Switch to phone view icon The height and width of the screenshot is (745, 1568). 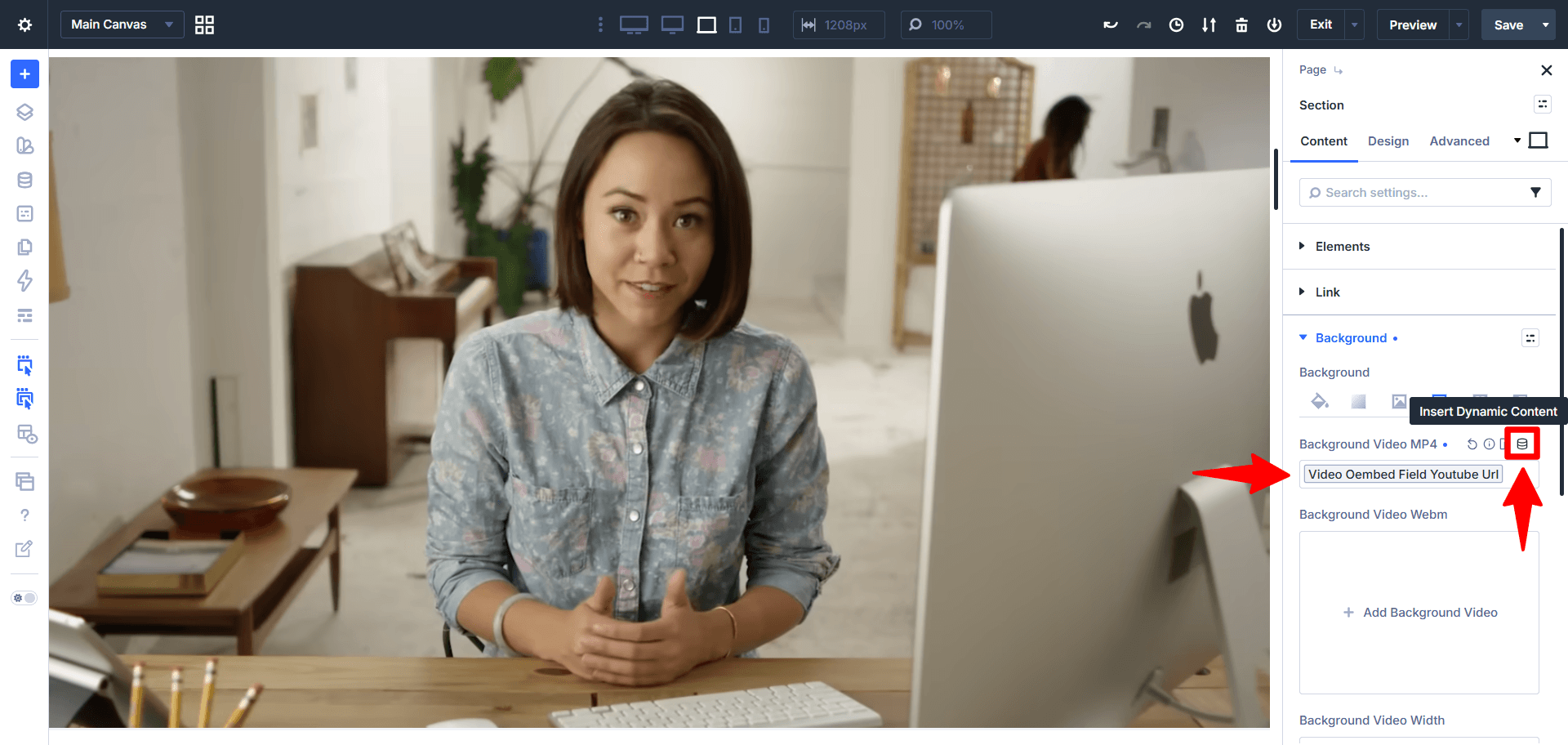764,25
